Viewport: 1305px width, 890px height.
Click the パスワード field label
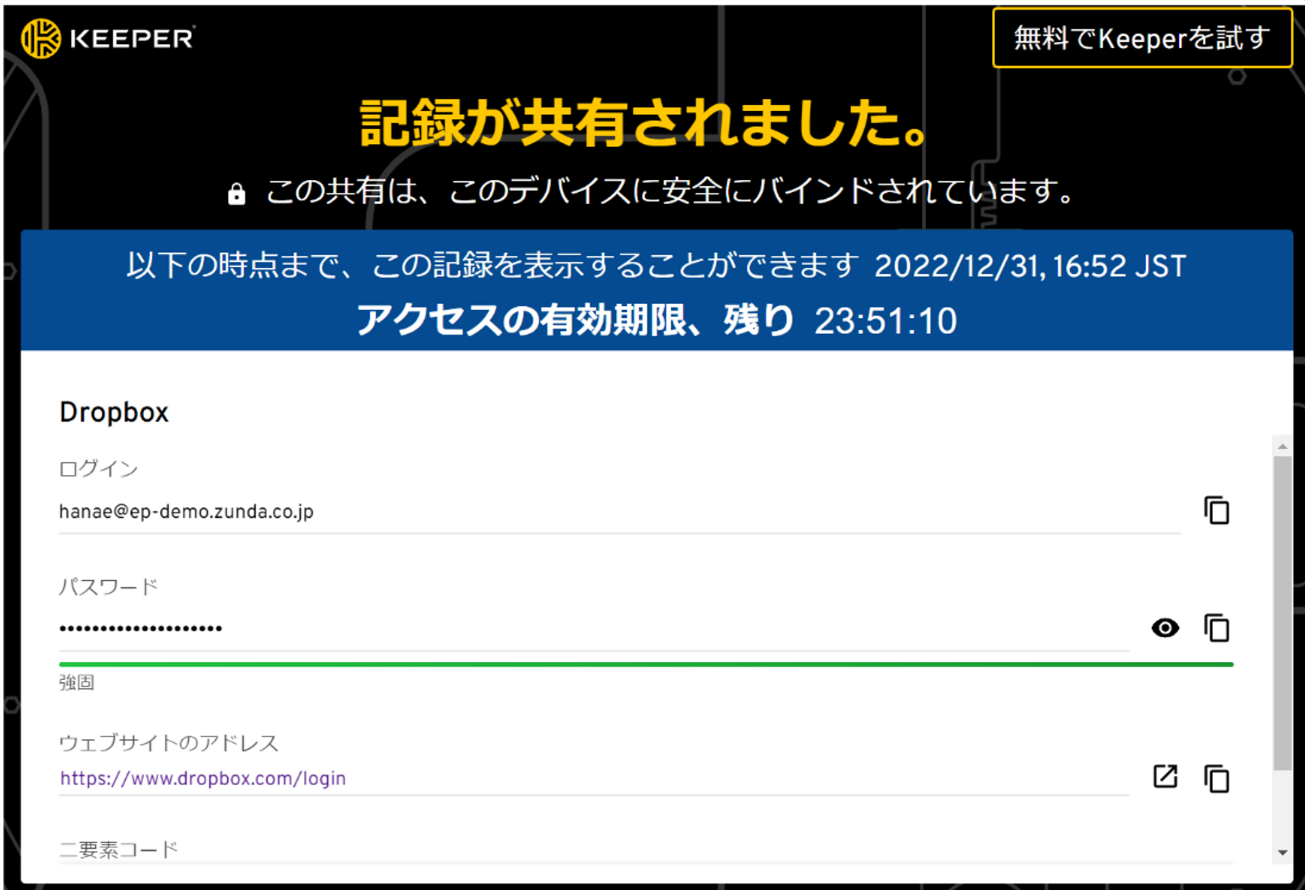(x=109, y=587)
